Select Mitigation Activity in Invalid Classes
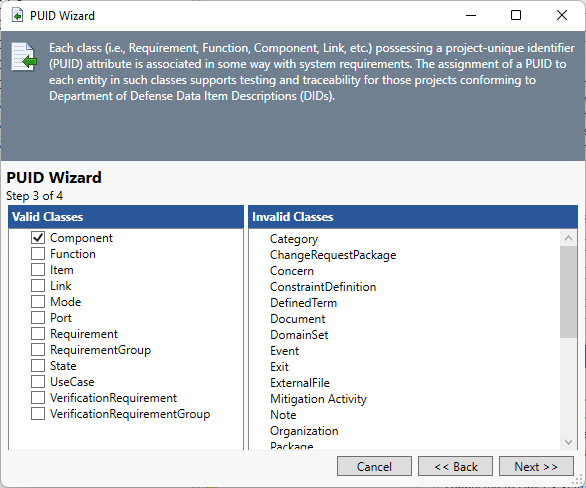This screenshot has height=488, width=586. (x=318, y=399)
